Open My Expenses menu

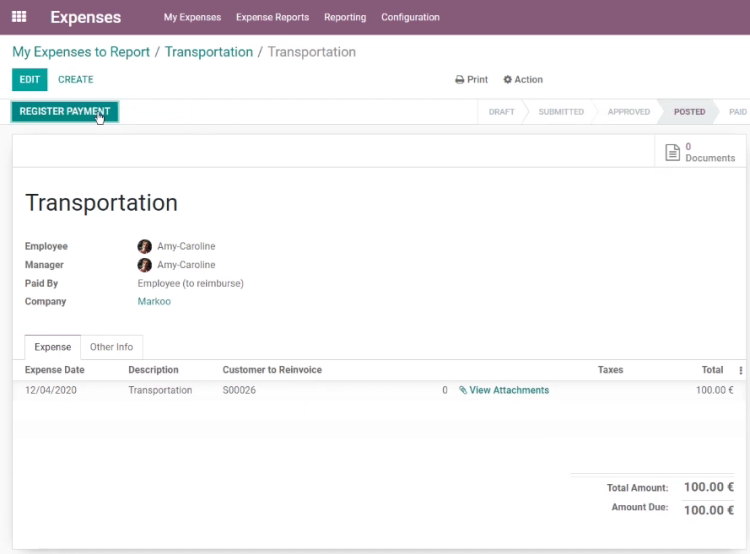coord(192,17)
